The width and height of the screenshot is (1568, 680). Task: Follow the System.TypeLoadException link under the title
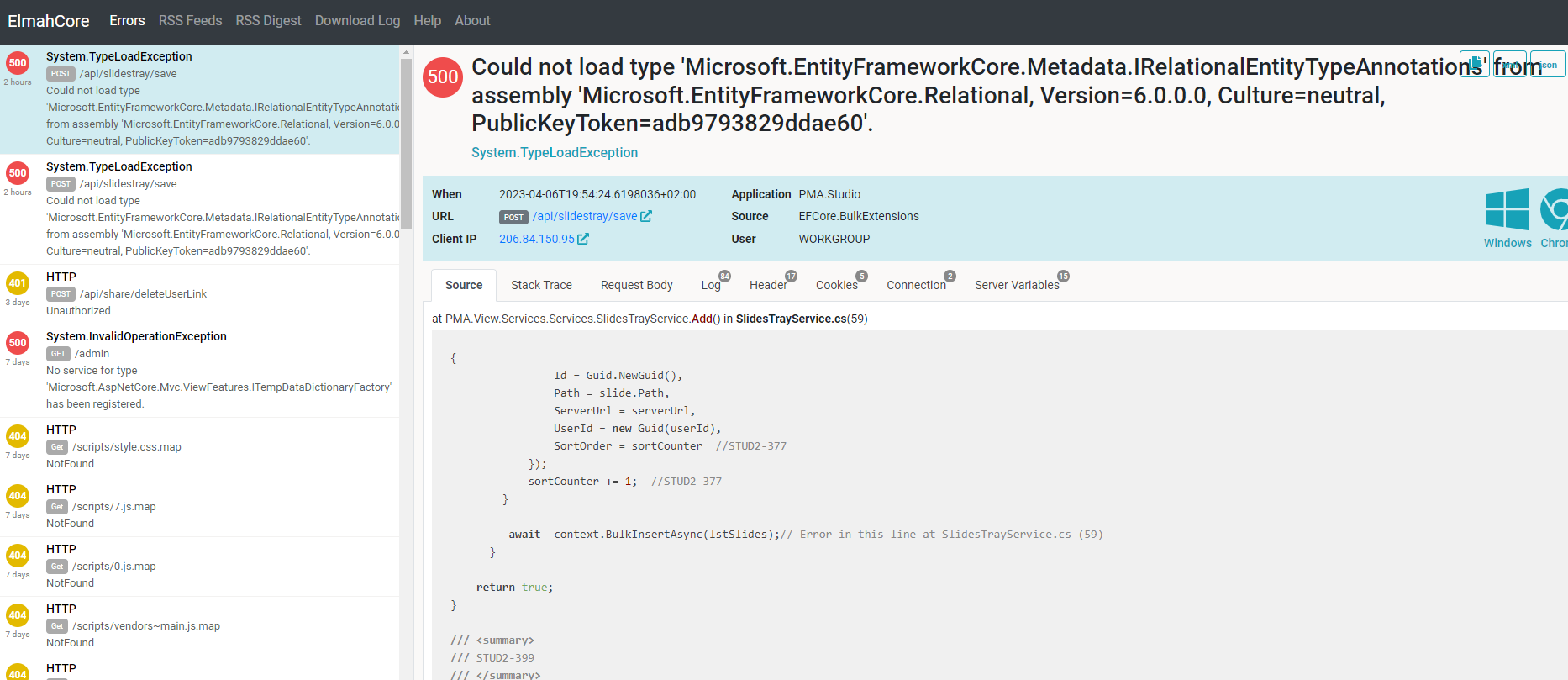click(x=555, y=153)
